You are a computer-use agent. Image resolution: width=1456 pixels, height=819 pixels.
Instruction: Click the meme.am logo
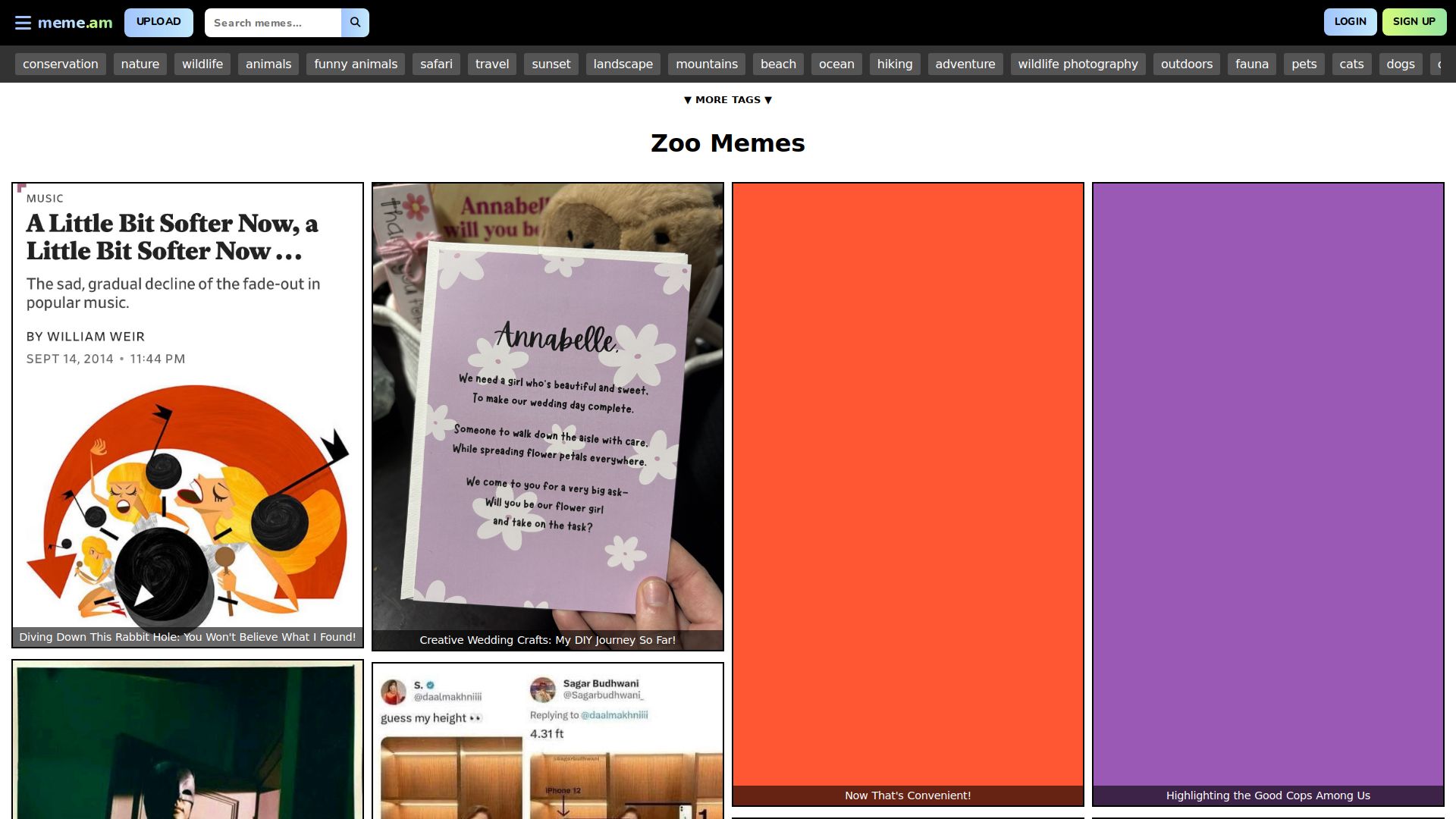tap(75, 23)
